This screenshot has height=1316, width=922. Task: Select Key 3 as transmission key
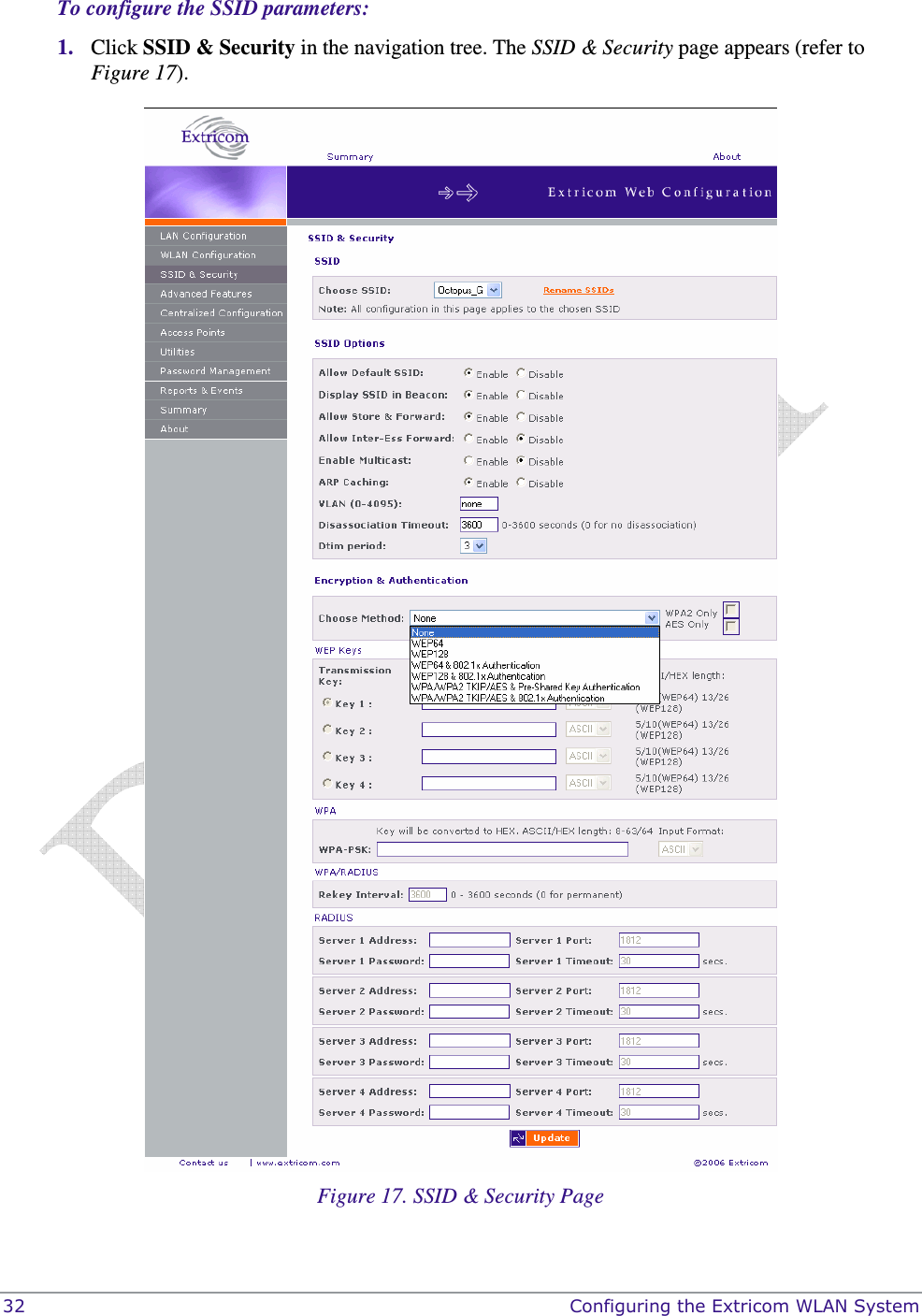327,756
